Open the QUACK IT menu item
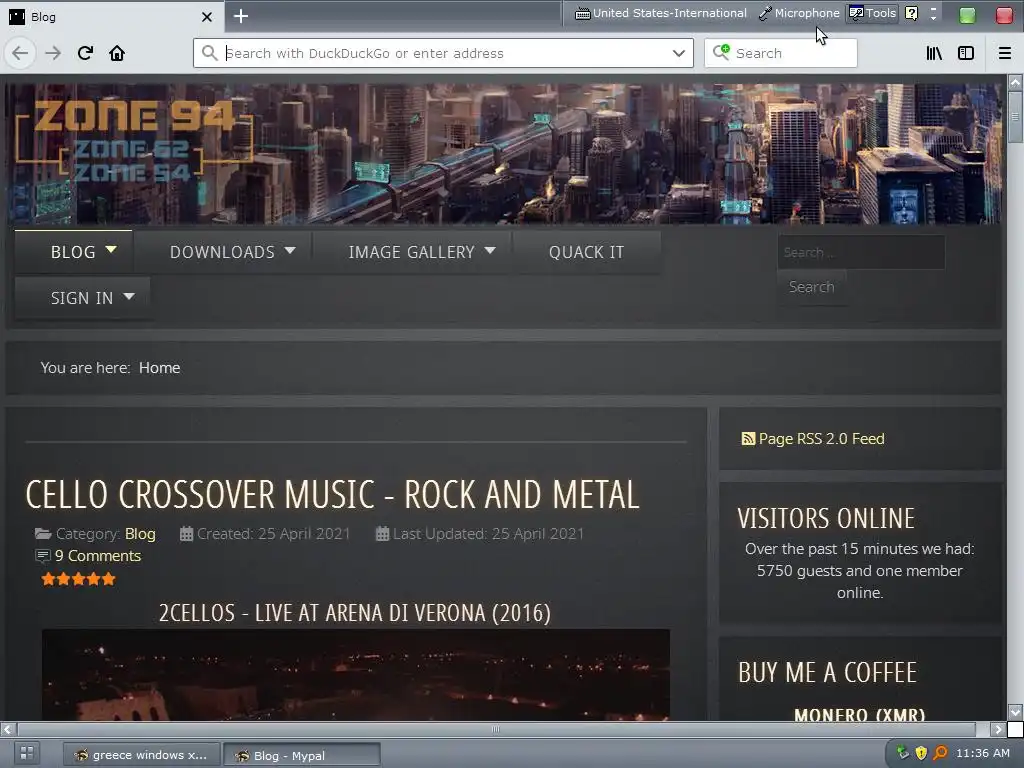 (x=586, y=252)
